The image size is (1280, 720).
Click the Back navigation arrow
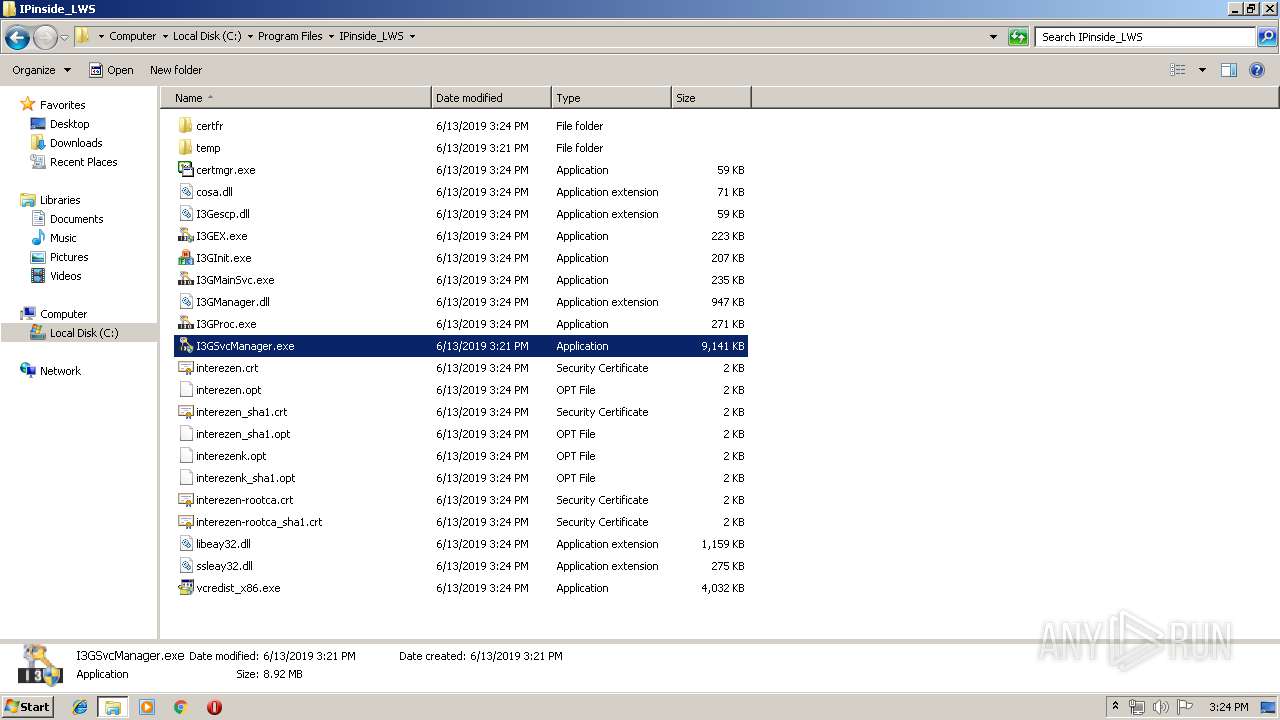click(x=17, y=38)
